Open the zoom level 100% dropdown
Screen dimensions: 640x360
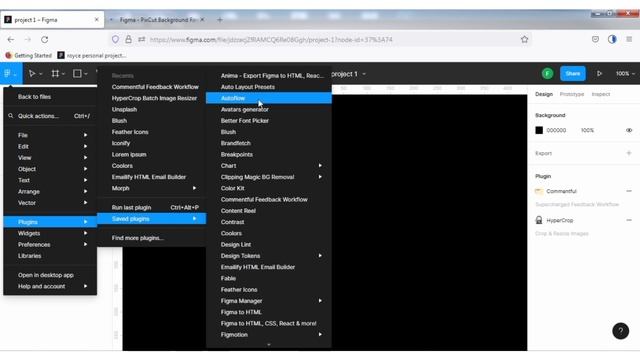tap(625, 73)
